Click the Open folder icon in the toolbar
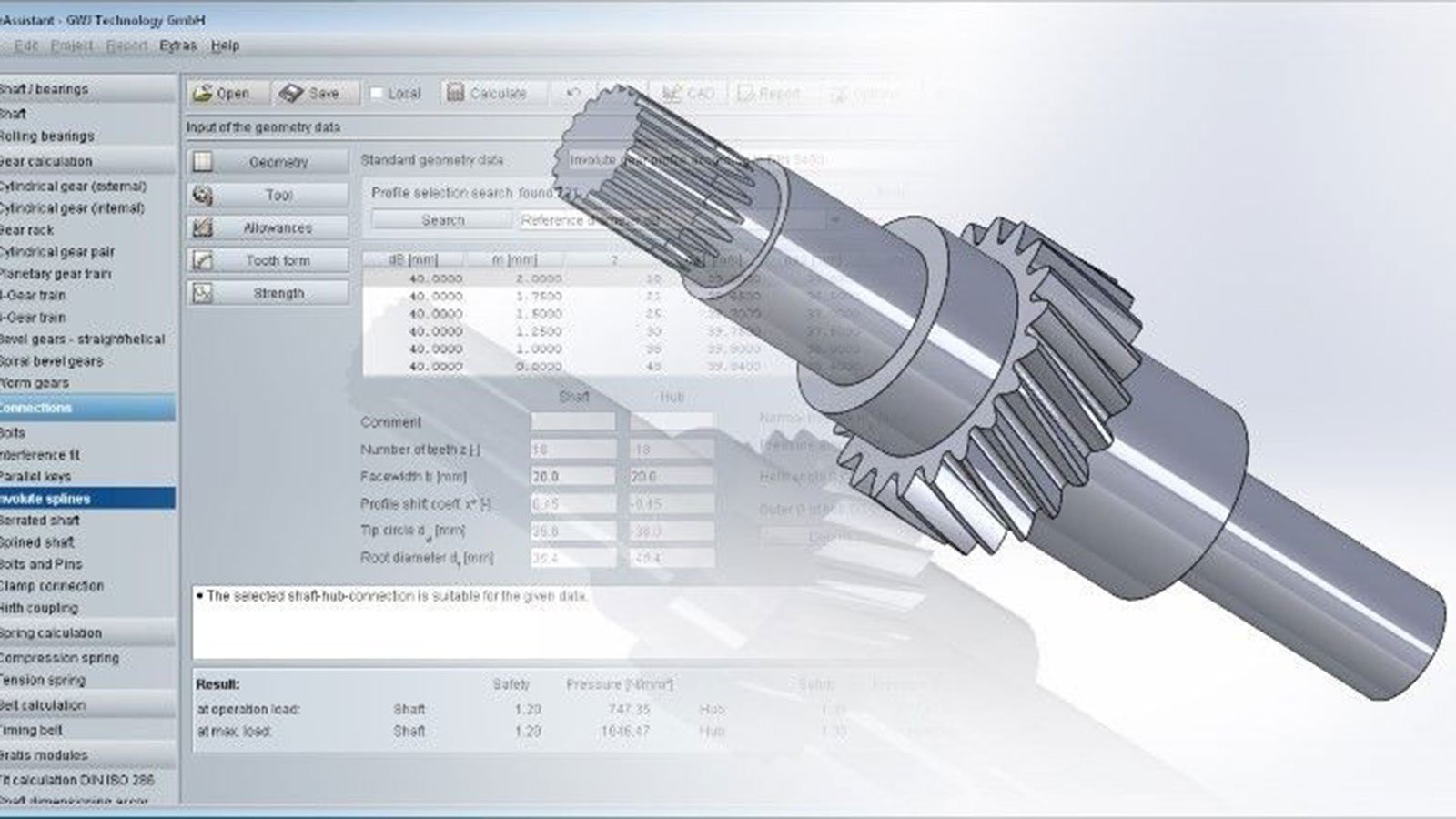Image resolution: width=1456 pixels, height=819 pixels. point(202,93)
